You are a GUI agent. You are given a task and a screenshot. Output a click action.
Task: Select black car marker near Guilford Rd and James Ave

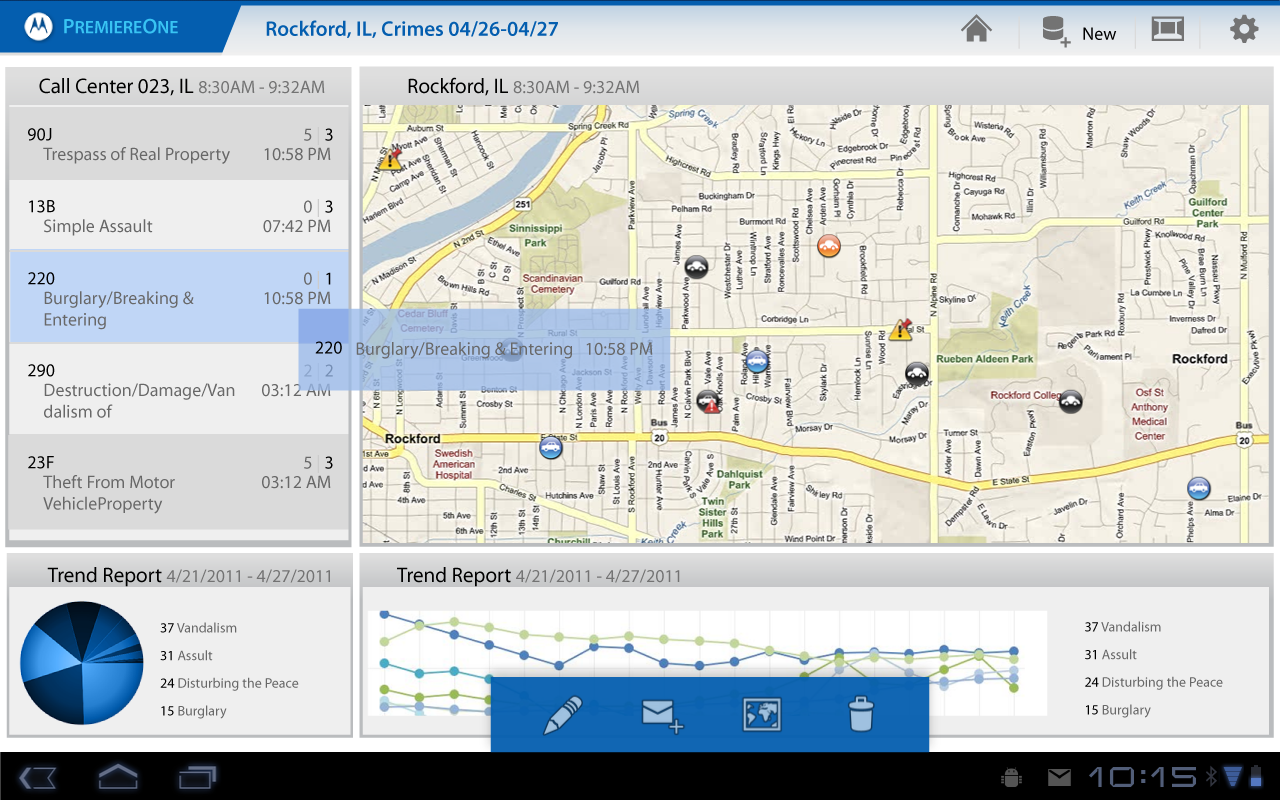(696, 267)
